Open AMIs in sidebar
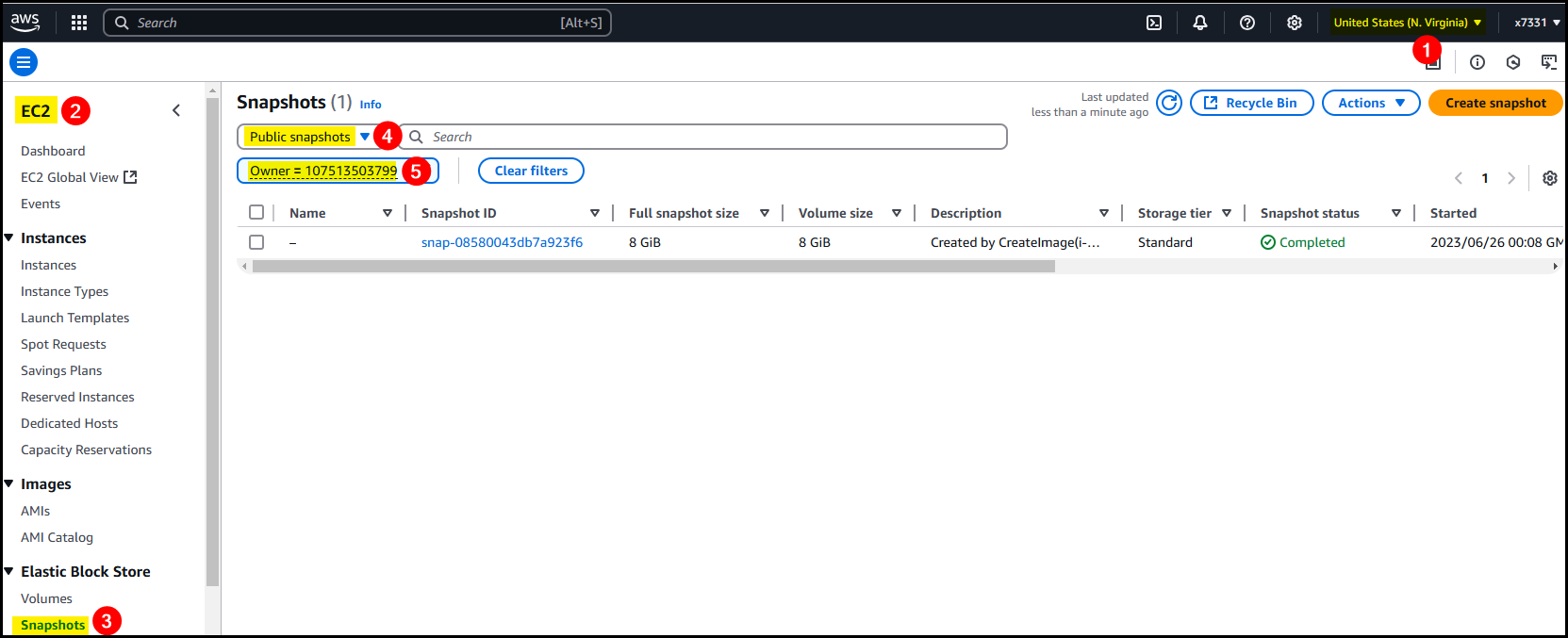The height and width of the screenshot is (638, 1568). (35, 511)
